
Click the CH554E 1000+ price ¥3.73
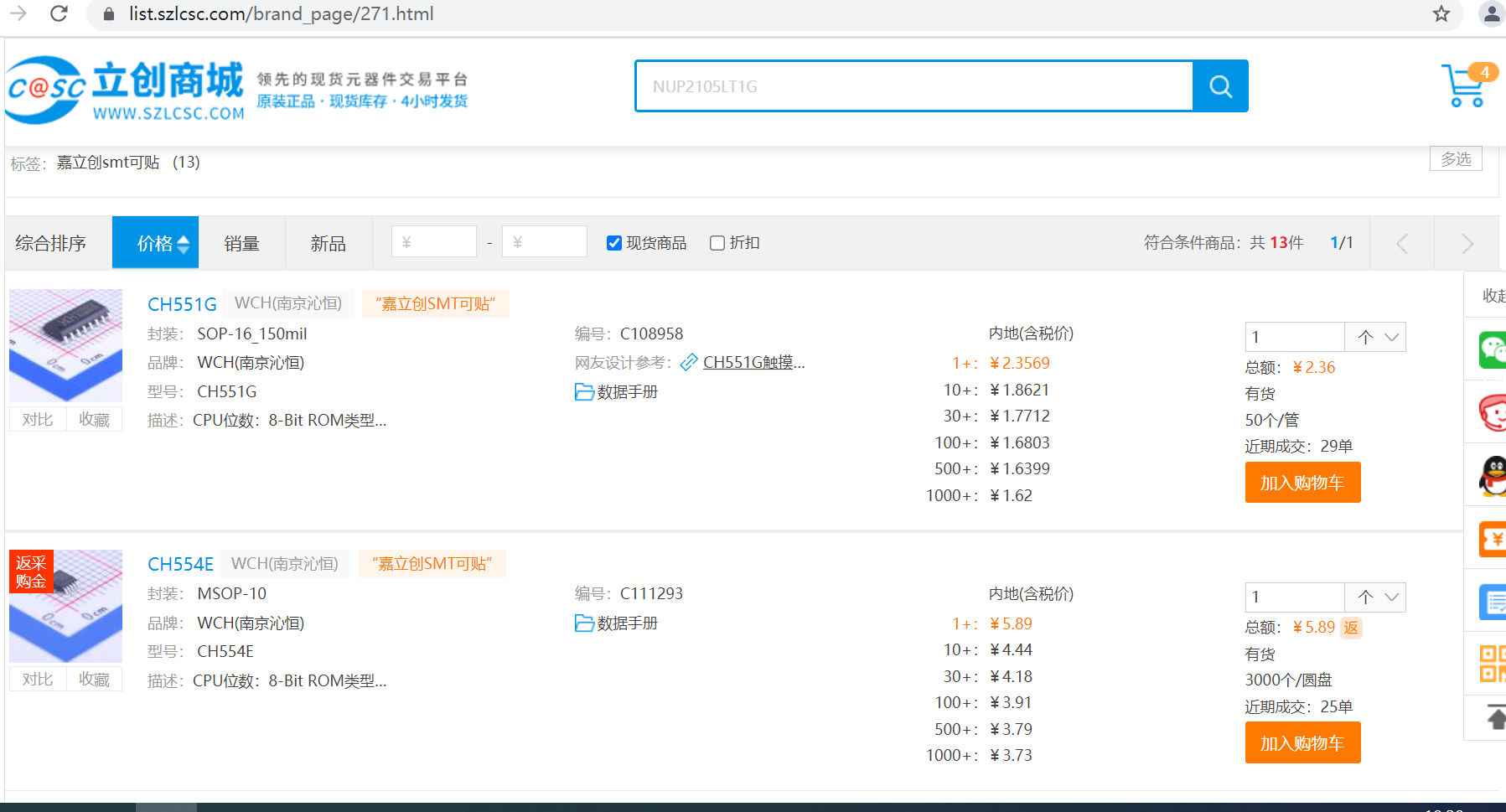click(1011, 755)
